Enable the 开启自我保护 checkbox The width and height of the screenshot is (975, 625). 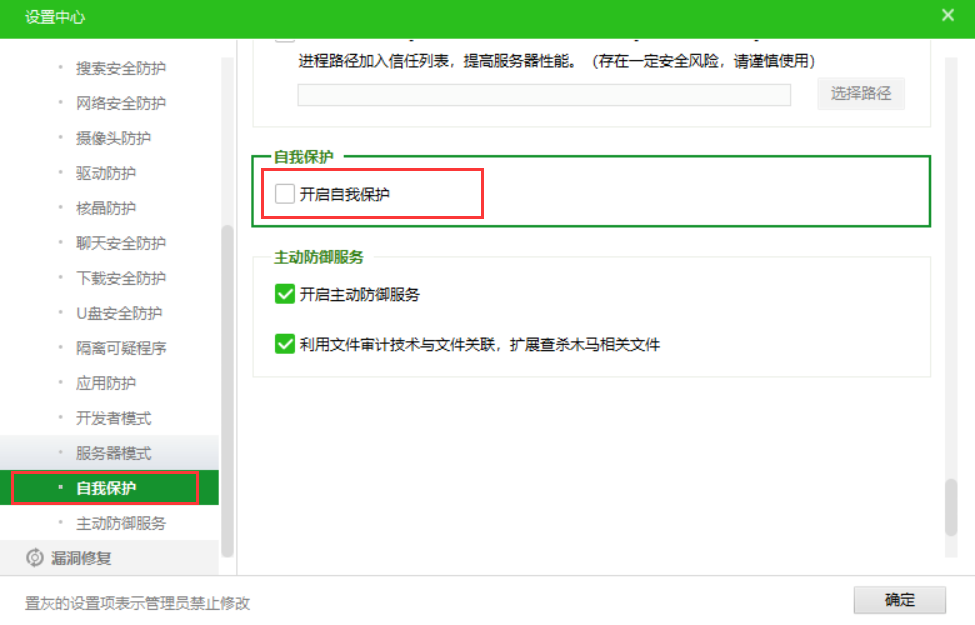285,194
